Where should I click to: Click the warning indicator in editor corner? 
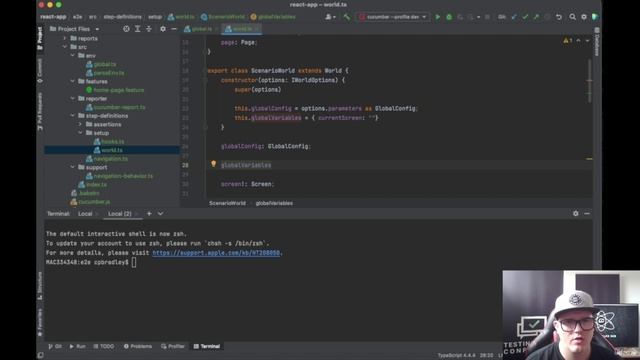click(567, 40)
